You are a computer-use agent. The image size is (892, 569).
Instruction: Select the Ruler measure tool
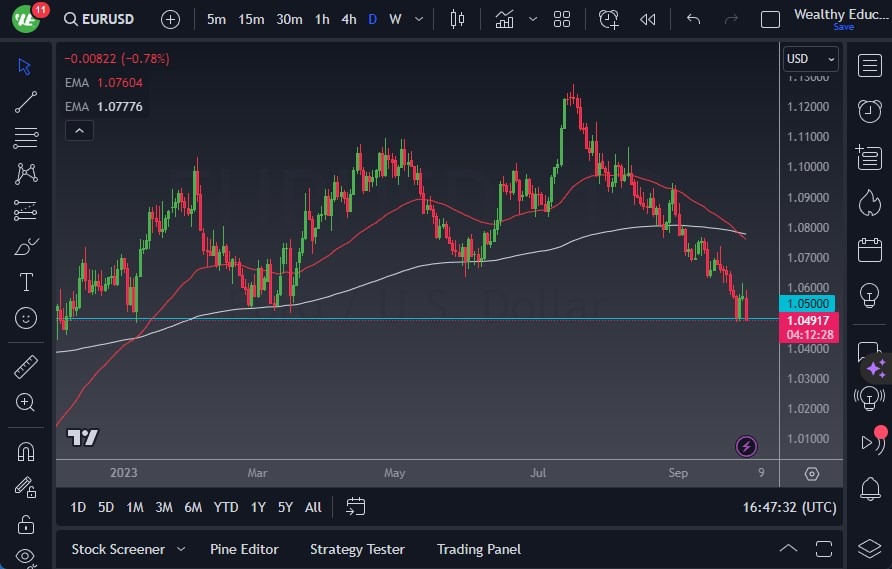click(26, 367)
